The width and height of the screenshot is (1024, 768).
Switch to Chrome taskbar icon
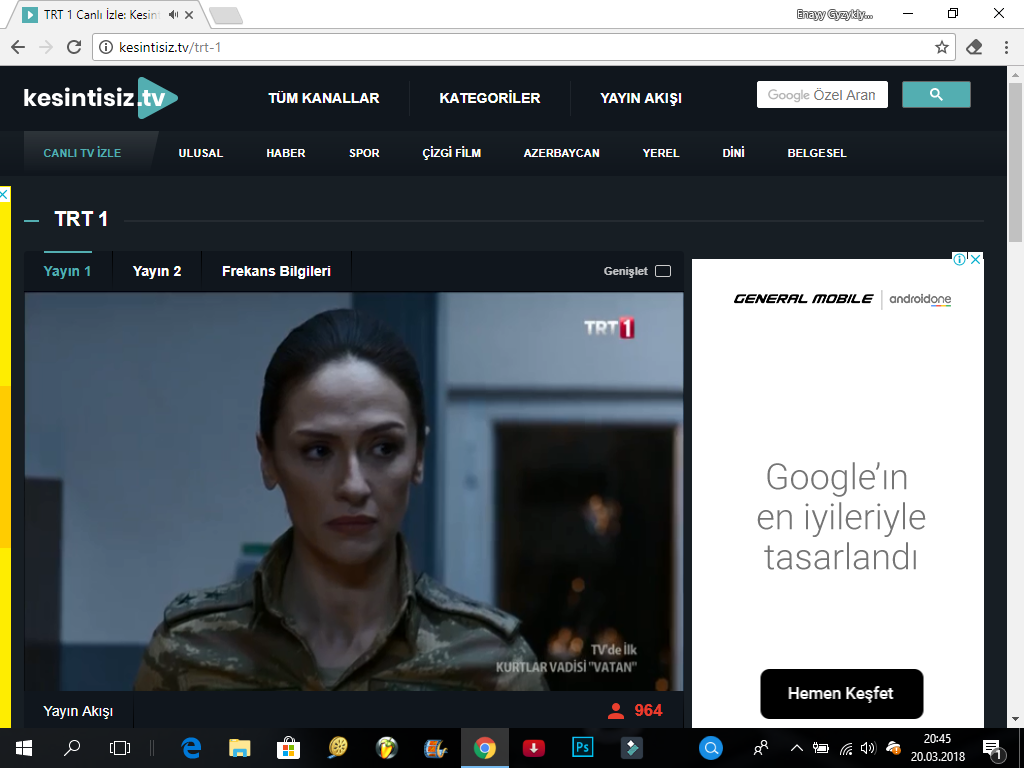click(485, 748)
